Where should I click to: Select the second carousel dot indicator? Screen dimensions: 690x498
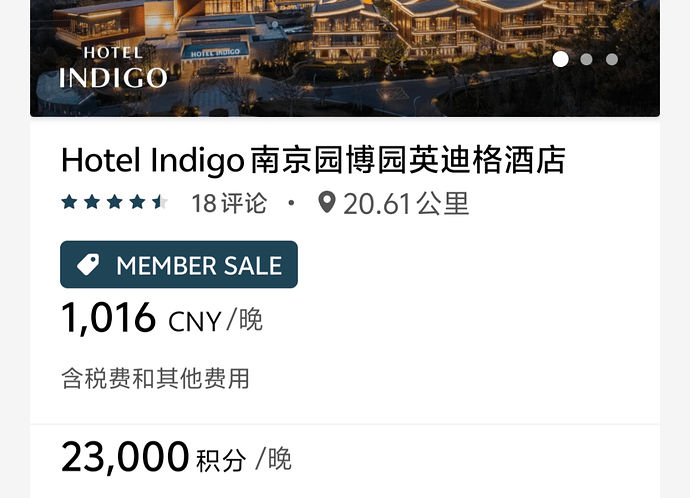586,59
